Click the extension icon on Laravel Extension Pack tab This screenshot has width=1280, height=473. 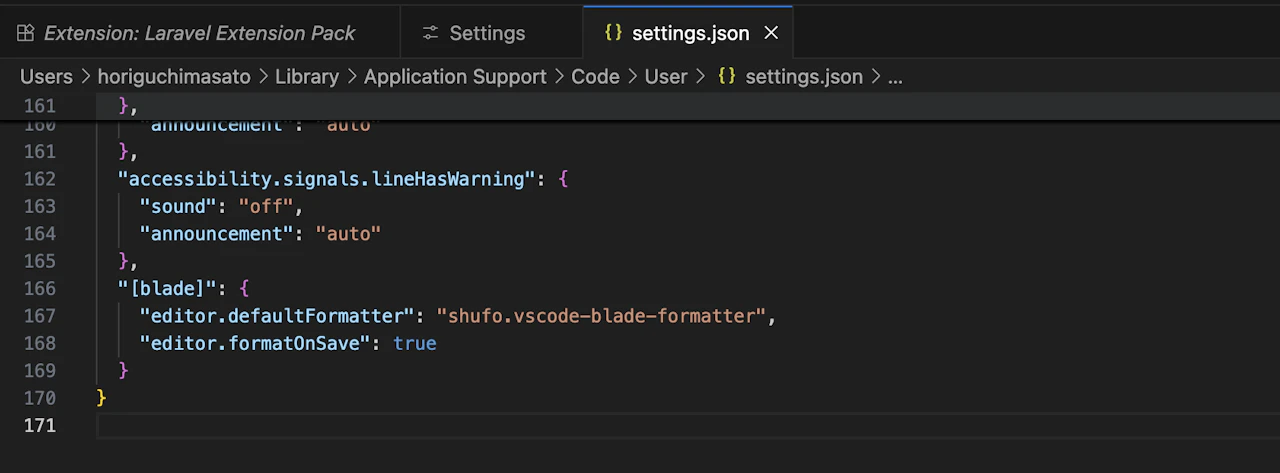(27, 33)
